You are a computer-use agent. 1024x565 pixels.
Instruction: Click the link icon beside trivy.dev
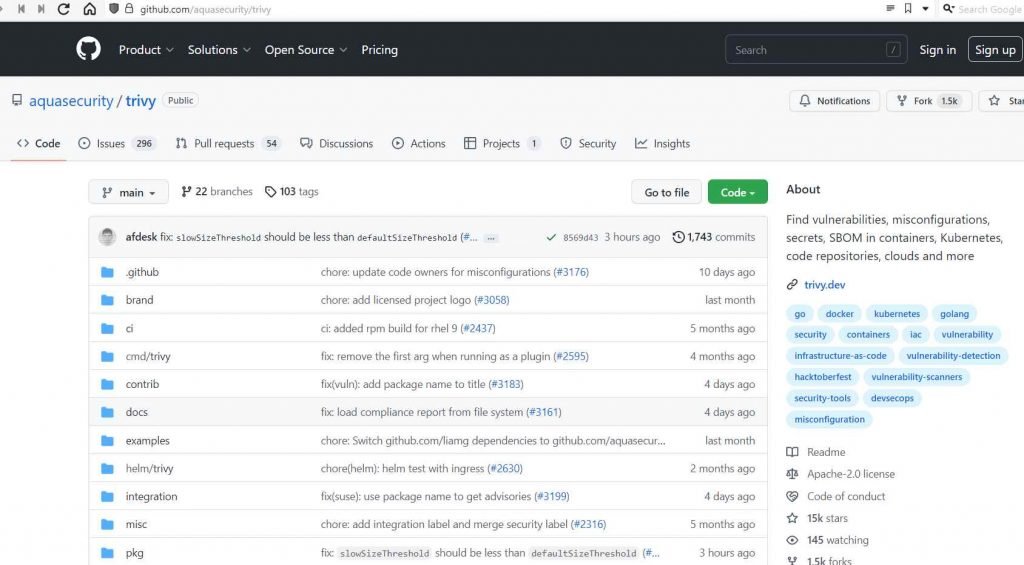point(792,284)
